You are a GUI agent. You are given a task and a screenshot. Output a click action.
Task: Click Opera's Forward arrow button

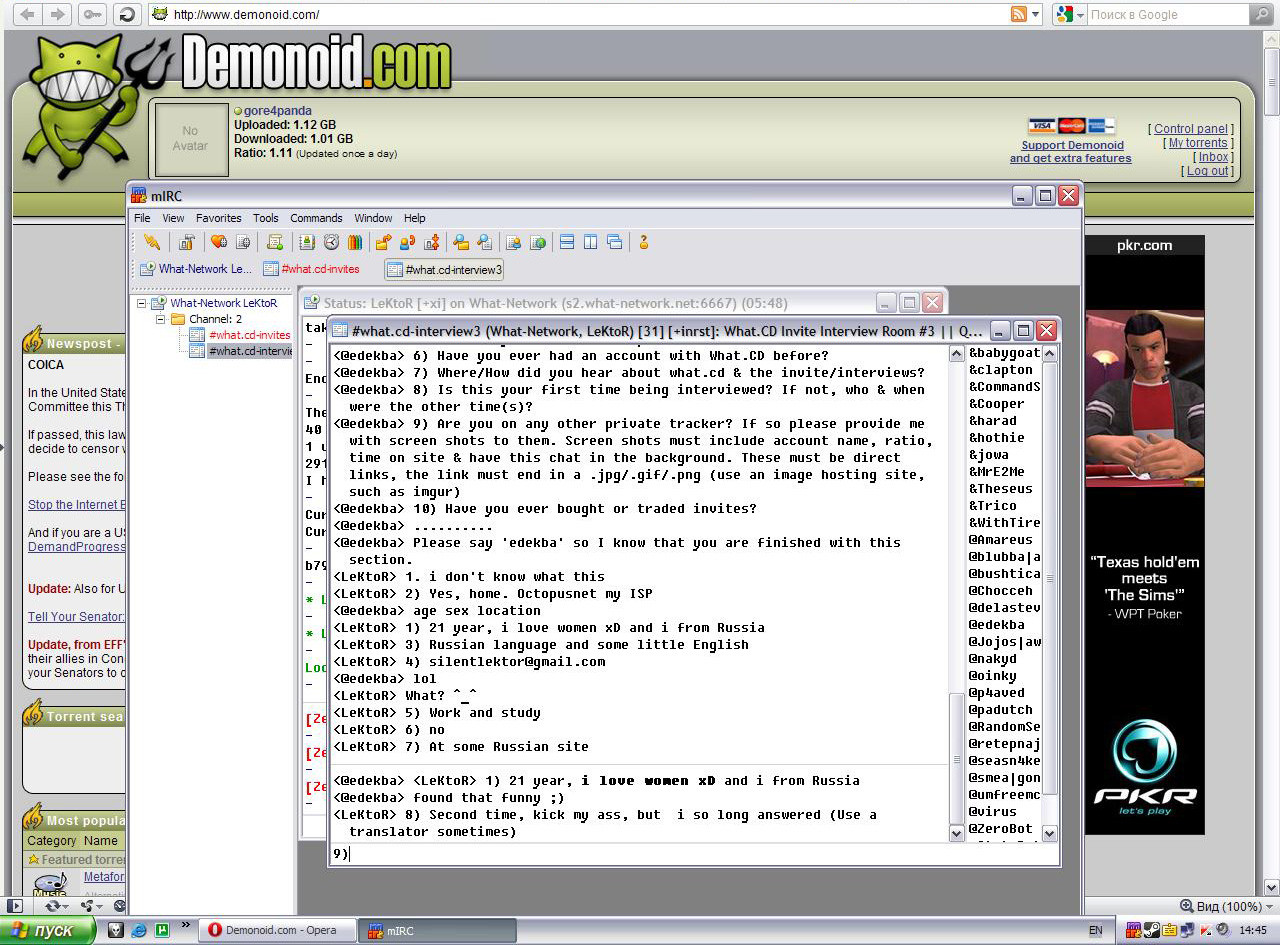(58, 14)
